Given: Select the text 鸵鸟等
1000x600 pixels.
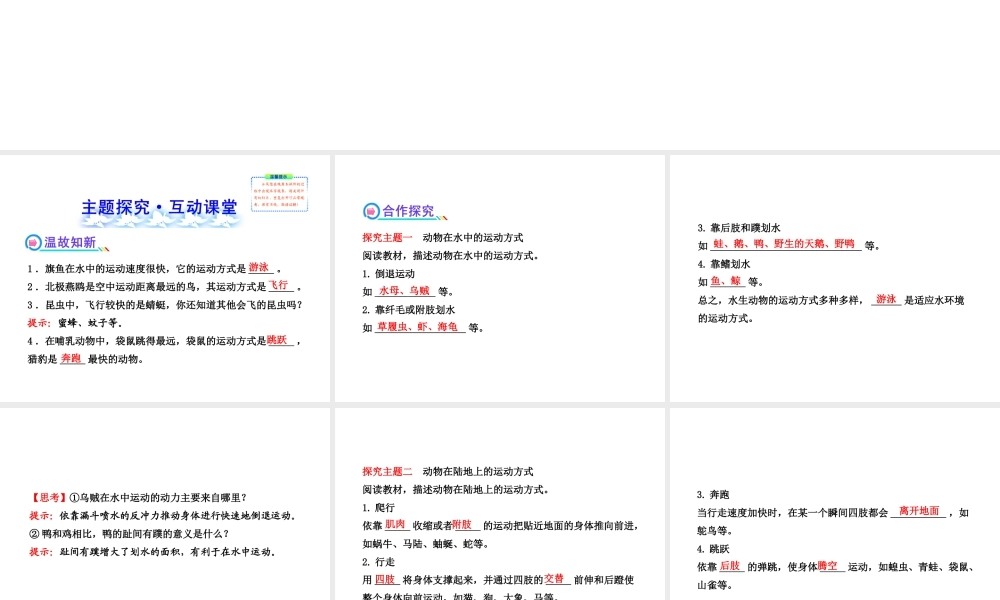Looking at the screenshot, I should pos(715,530).
